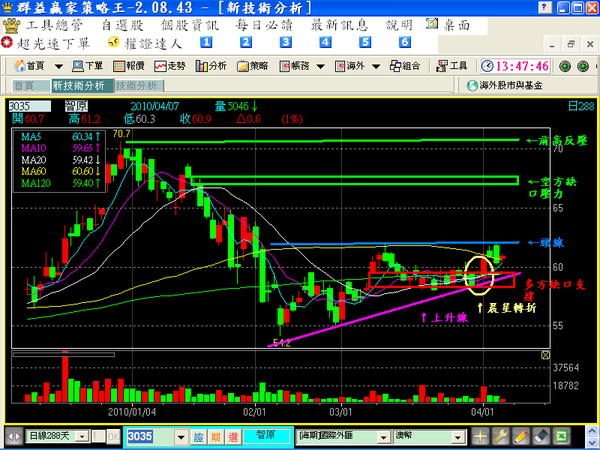The height and width of the screenshot is (450, 600).
Task: Open the 策略 strategy tool
Action: pyautogui.click(x=252, y=66)
